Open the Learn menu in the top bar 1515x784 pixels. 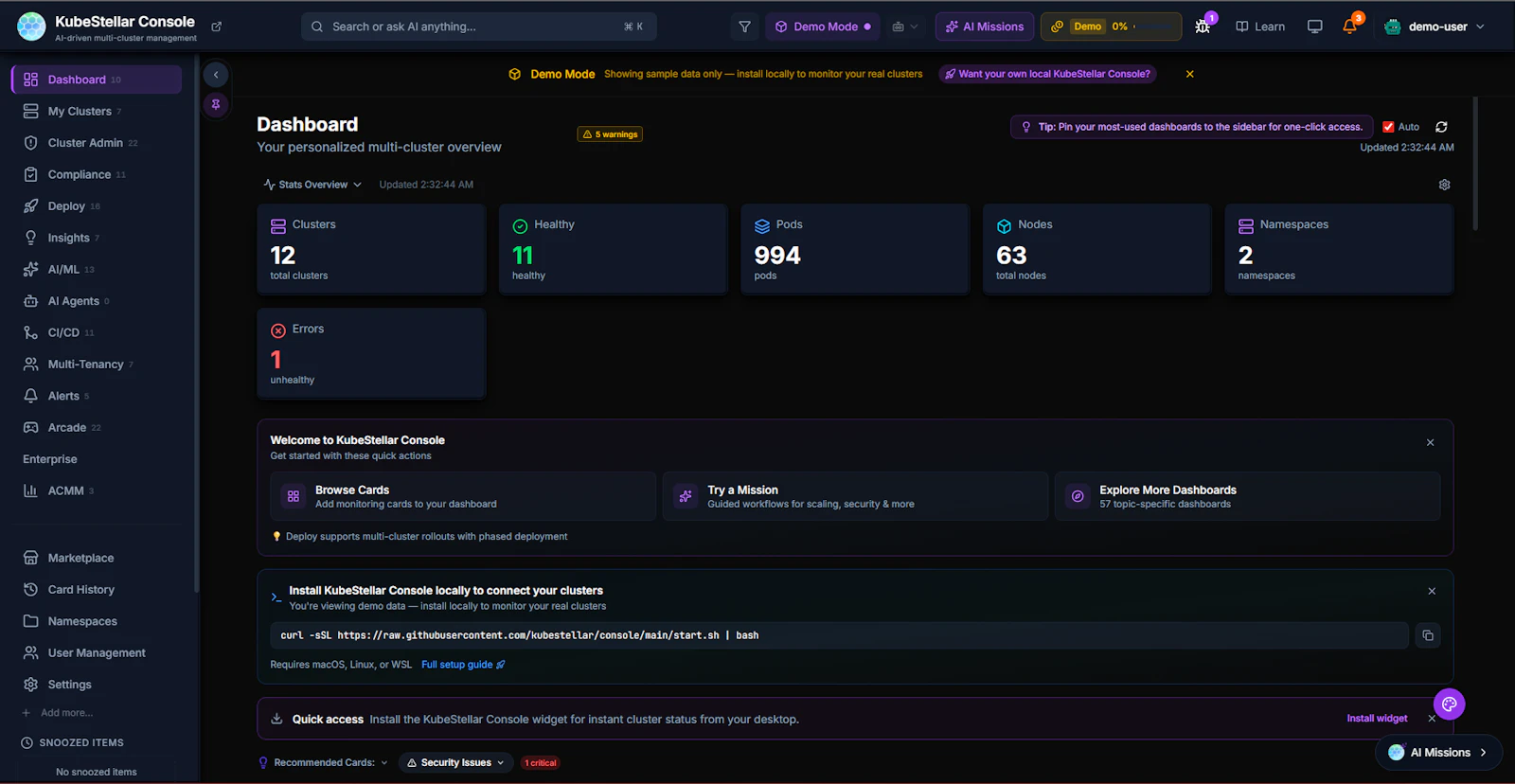coord(1260,27)
